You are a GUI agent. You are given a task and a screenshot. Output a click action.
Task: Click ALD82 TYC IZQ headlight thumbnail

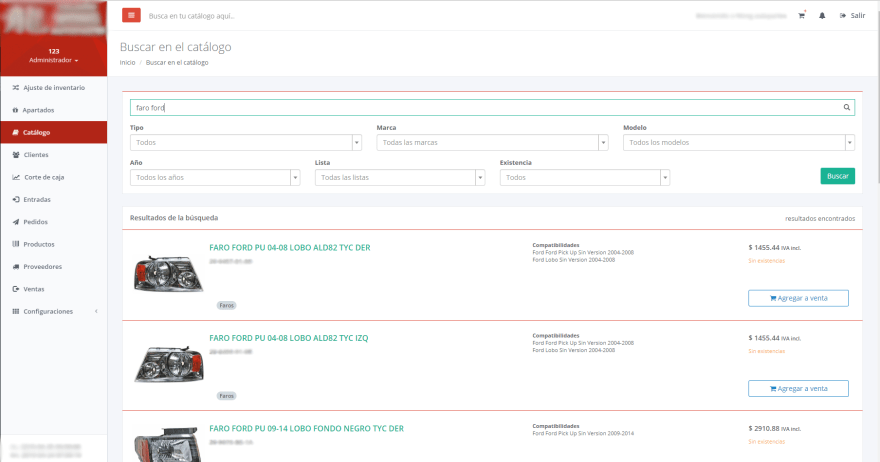coord(168,364)
